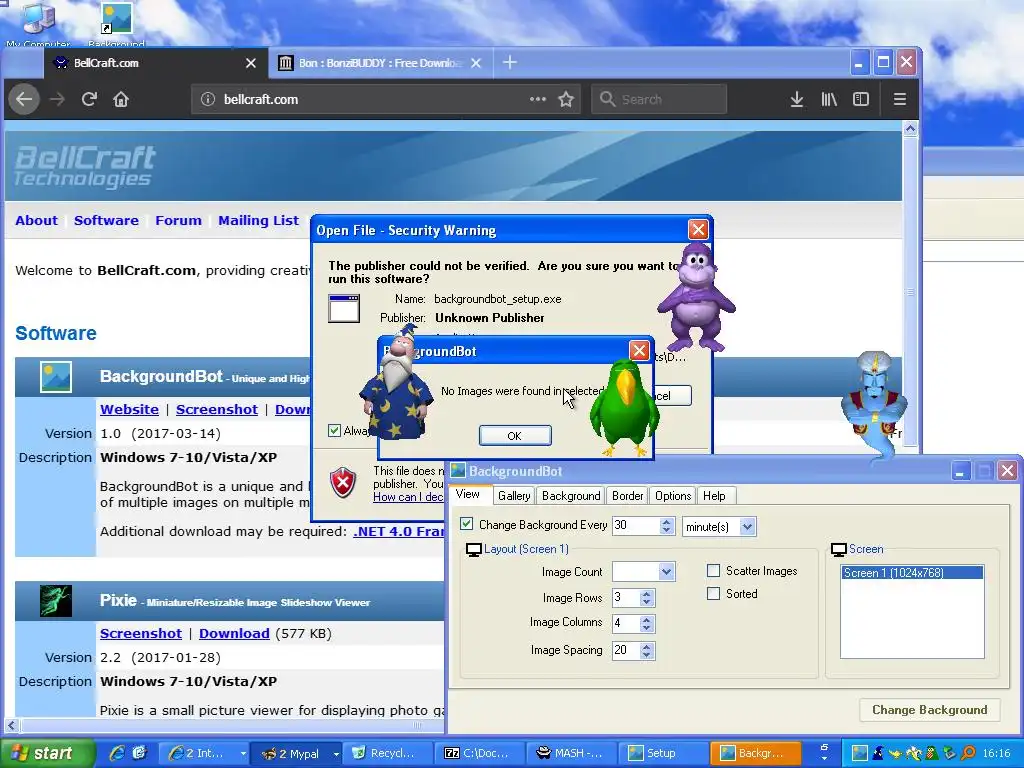Open the page actions three-dot menu
This screenshot has width=1024, height=768.
tap(537, 99)
